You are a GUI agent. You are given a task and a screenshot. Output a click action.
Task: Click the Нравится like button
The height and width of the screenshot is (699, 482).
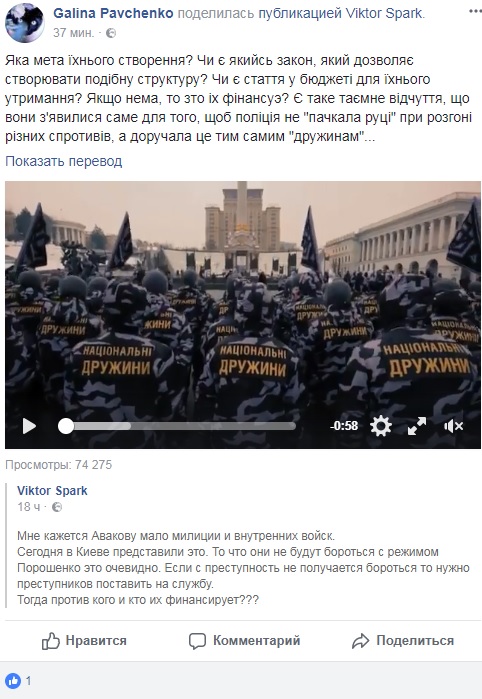click(84, 641)
